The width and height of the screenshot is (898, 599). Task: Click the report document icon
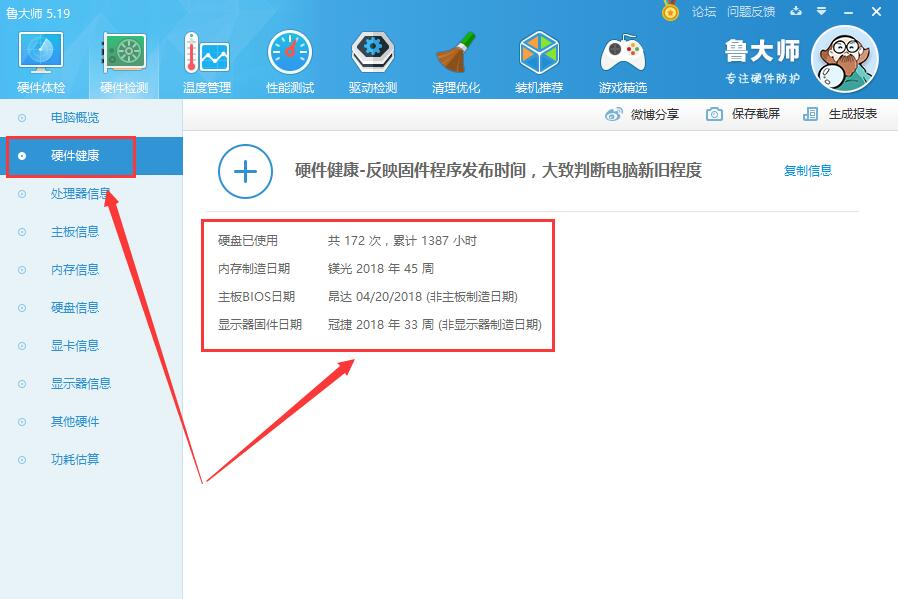tap(810, 114)
